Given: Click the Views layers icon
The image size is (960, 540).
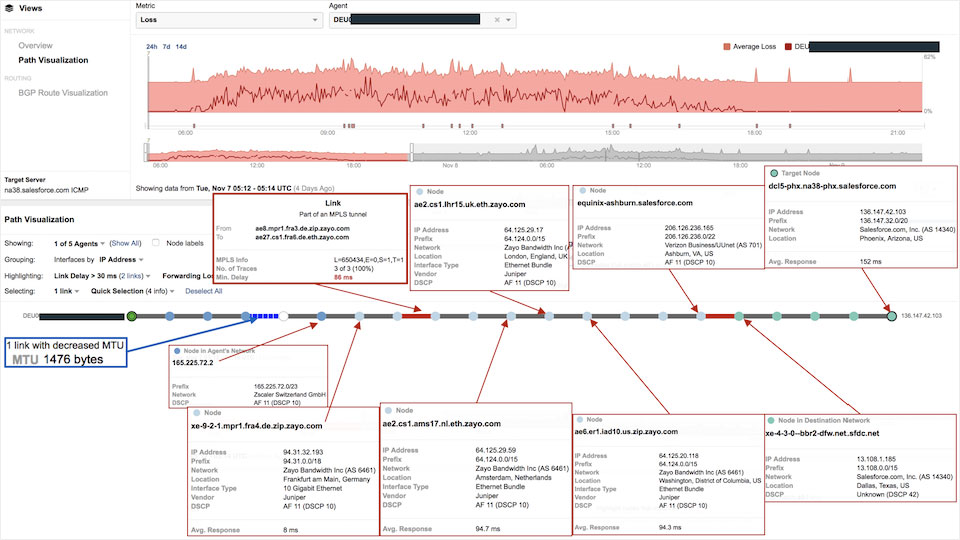Looking at the screenshot, I should click(x=10, y=8).
